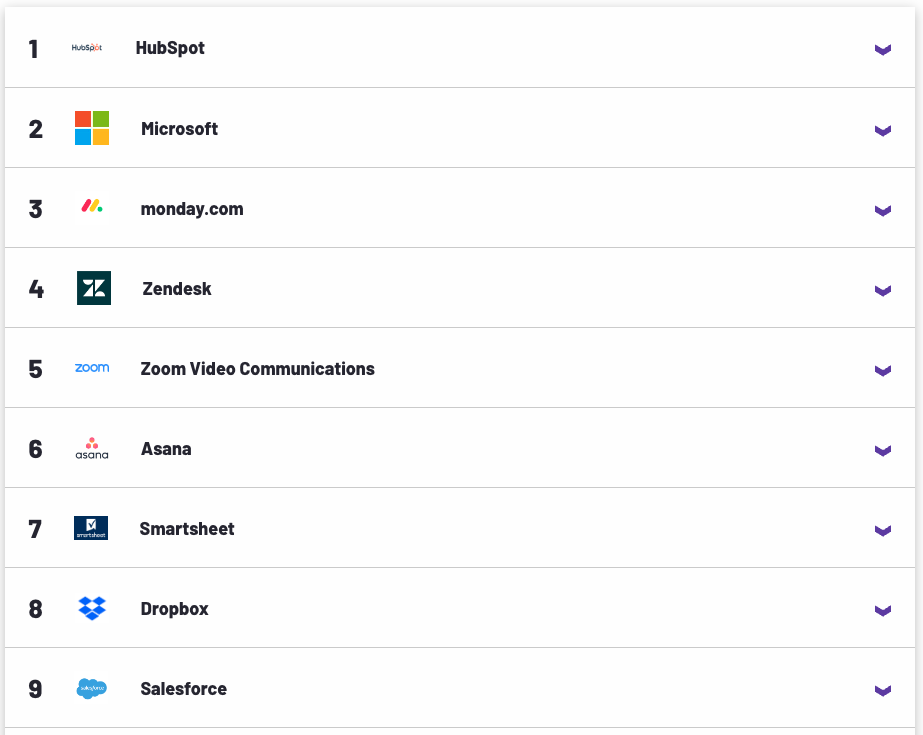
Task: Click the HubSpot logo icon
Action: [x=87, y=48]
